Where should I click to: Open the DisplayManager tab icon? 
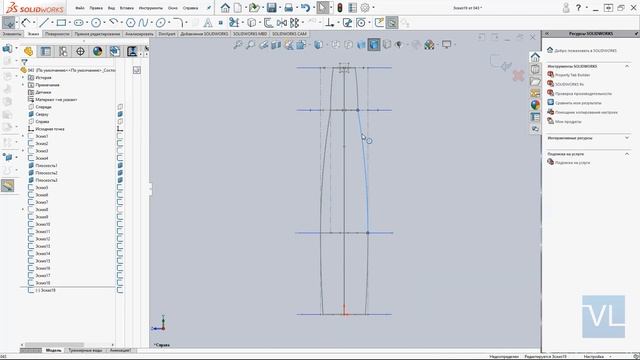coord(98,51)
